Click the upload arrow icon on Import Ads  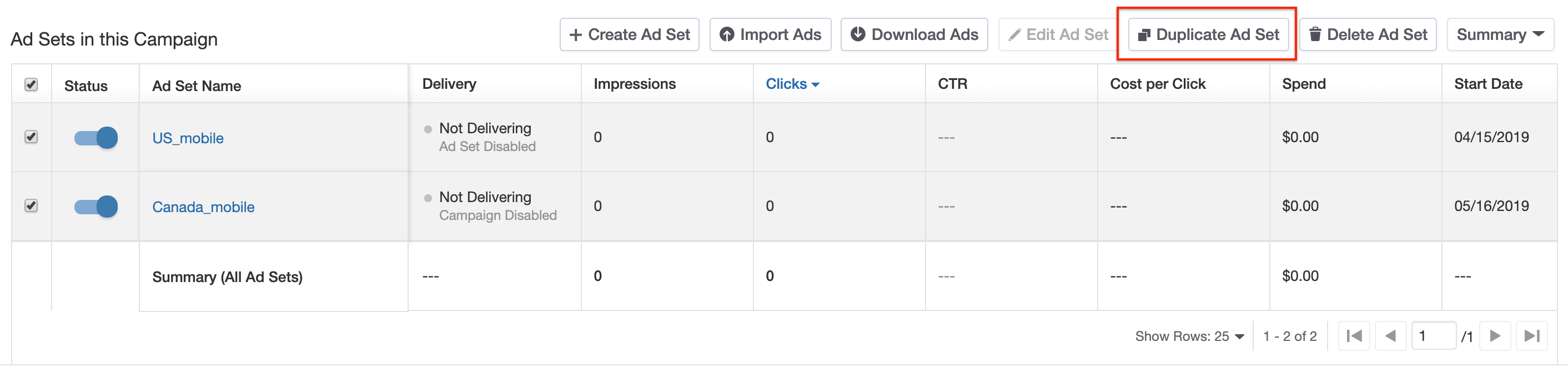pos(727,35)
